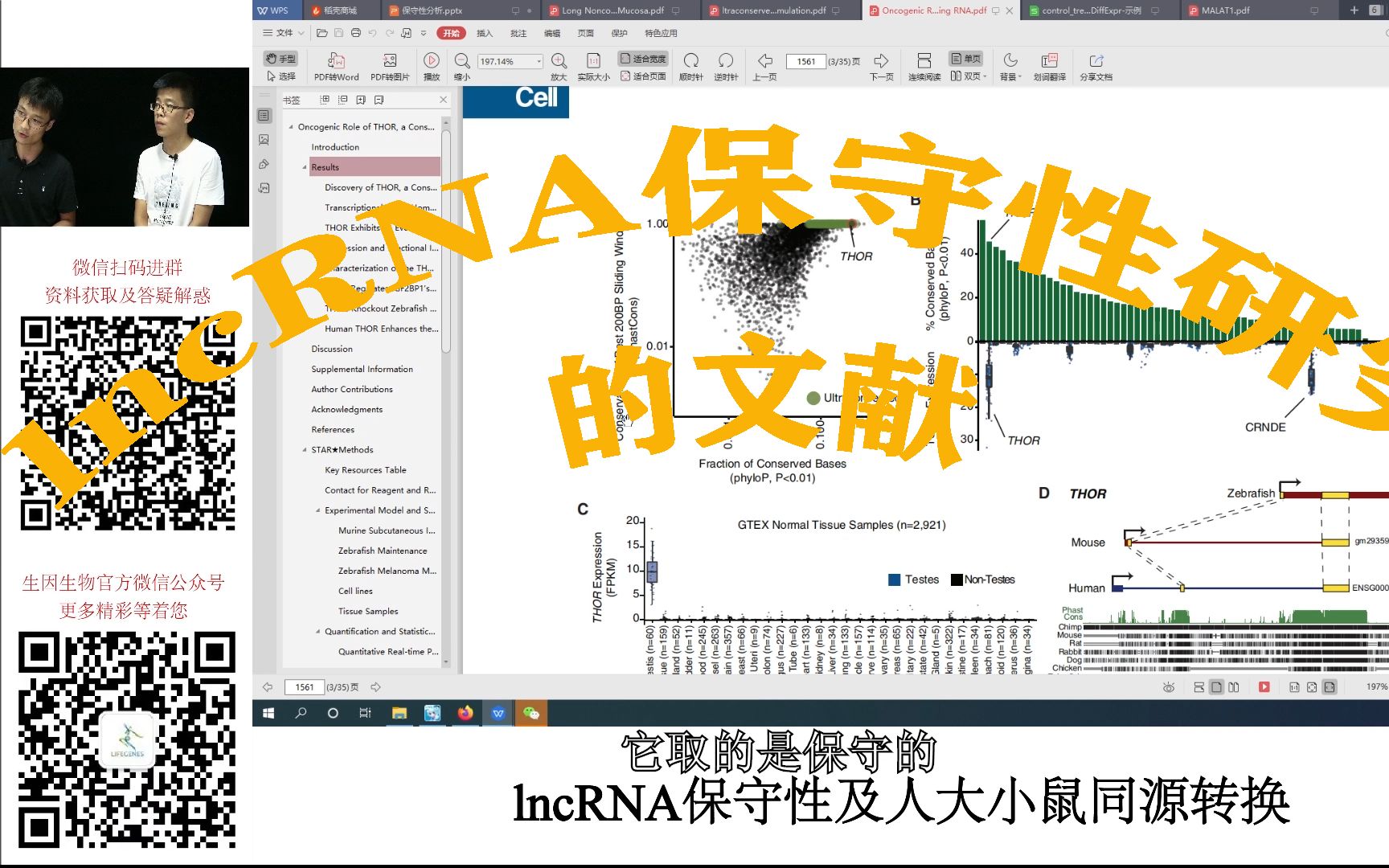Toggle single-page view icon in status bar

coord(1216,687)
